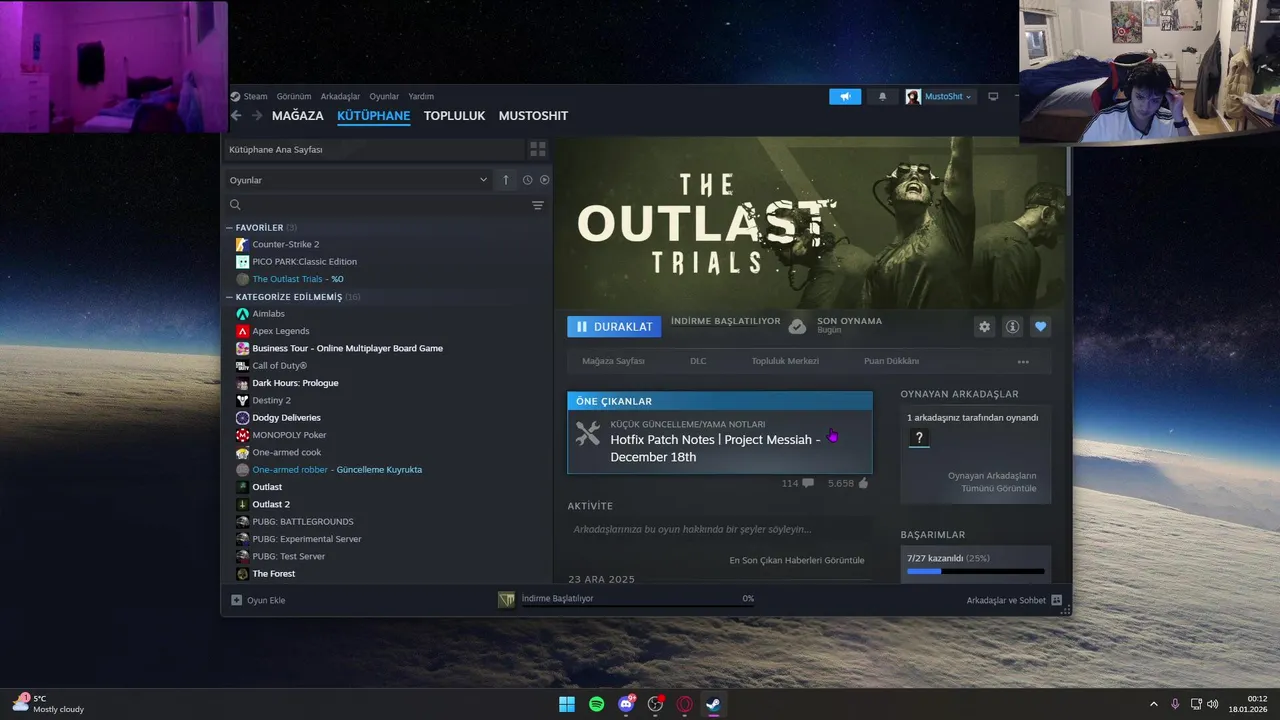This screenshot has height=720, width=1280.
Task: Click the Big Picture mode monitor icon
Action: 993,97
